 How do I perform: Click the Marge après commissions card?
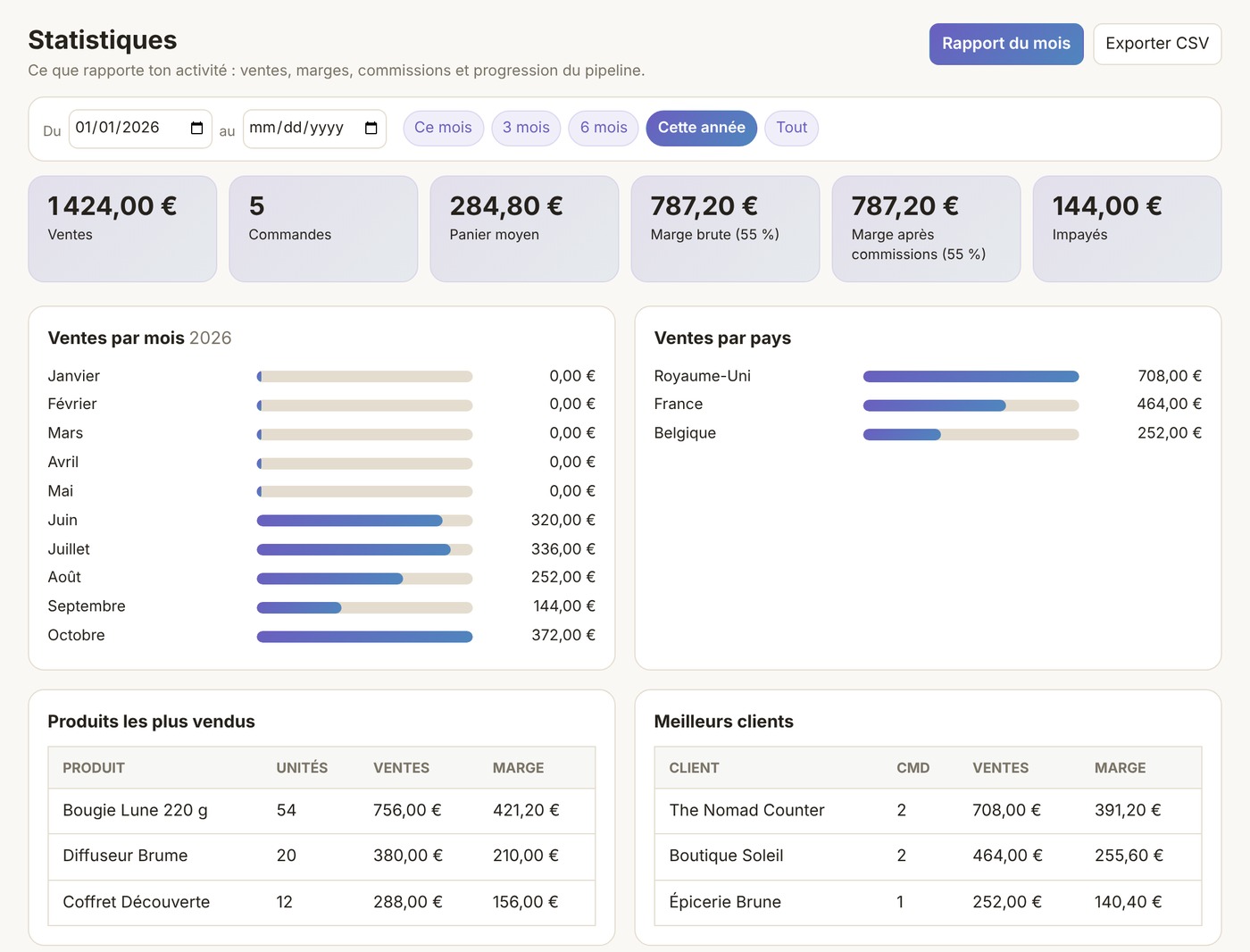[x=926, y=229]
